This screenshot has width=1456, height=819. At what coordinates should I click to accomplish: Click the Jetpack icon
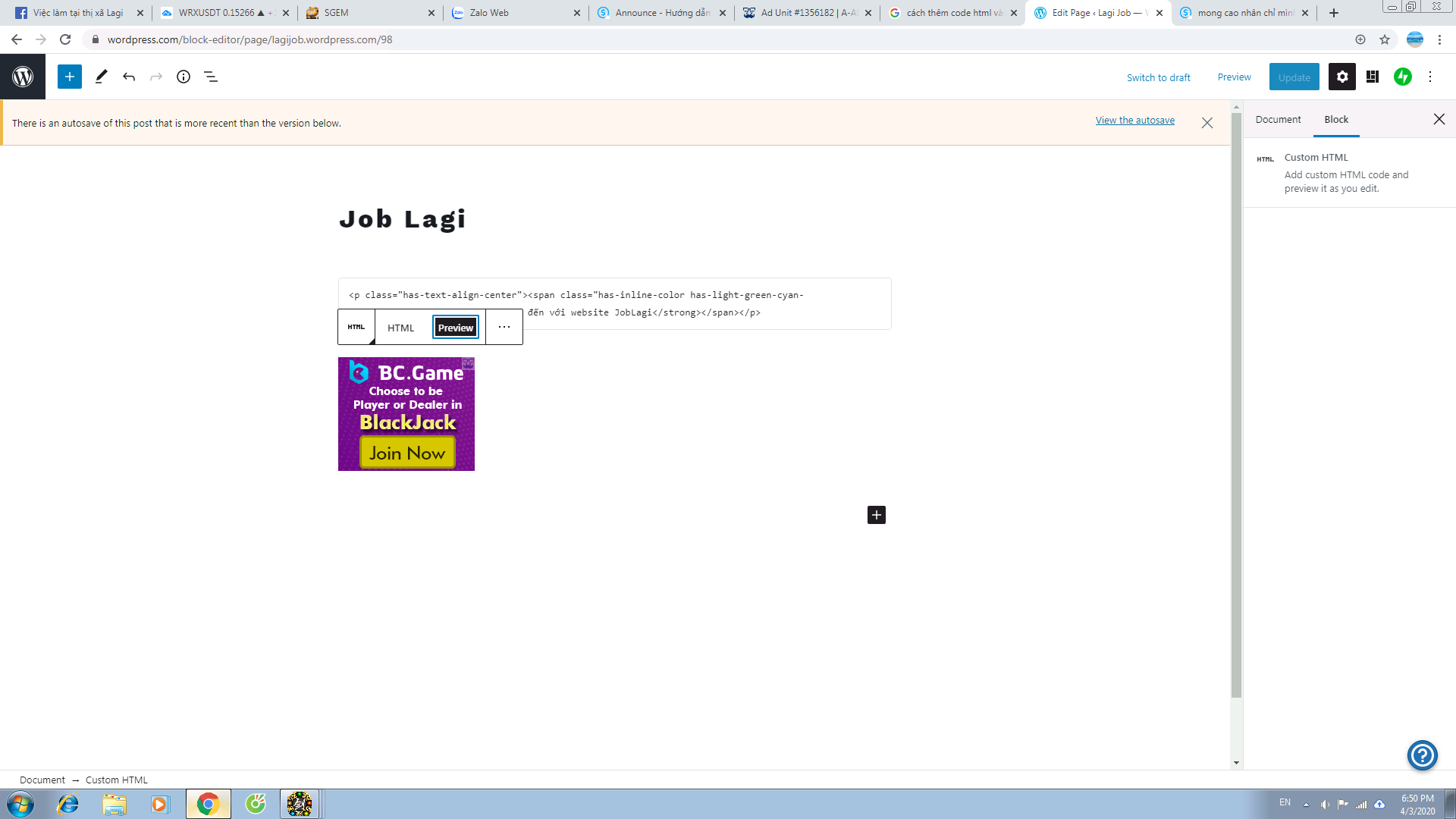coord(1403,77)
